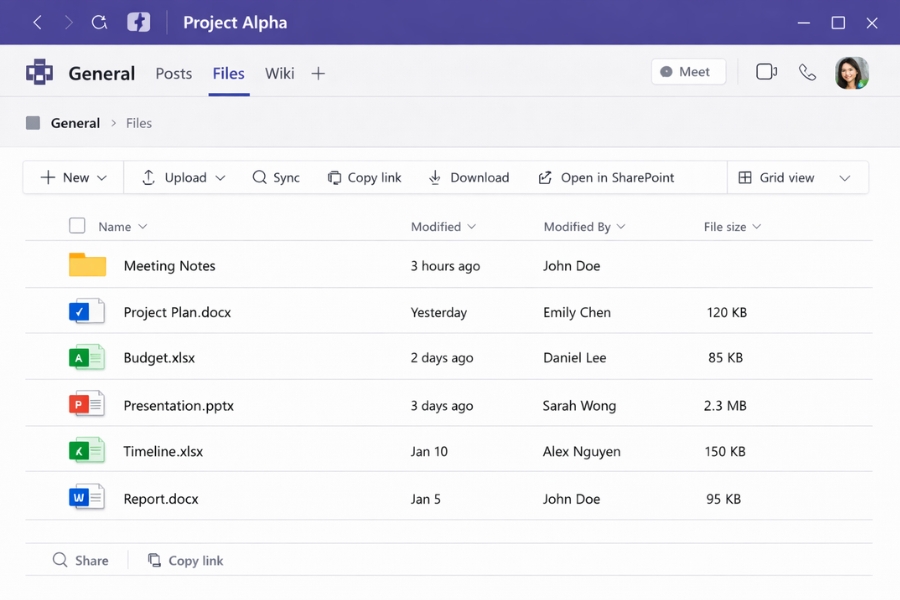Click the Share button at the bottom
The width and height of the screenshot is (900, 600).
[x=78, y=560]
